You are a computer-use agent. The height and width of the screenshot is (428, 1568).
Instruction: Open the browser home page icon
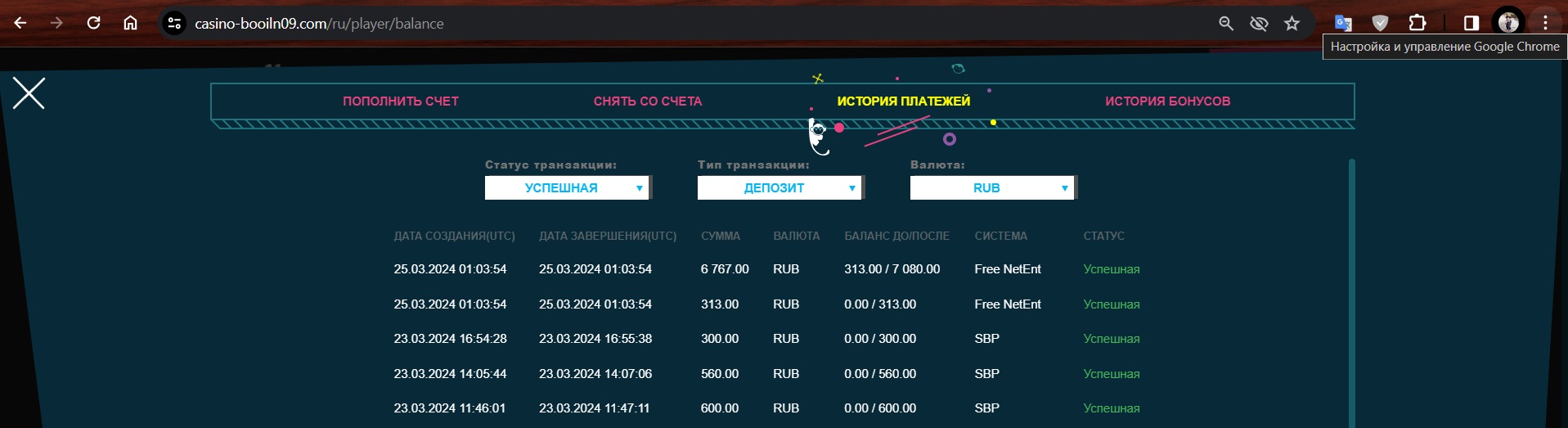pos(130,23)
